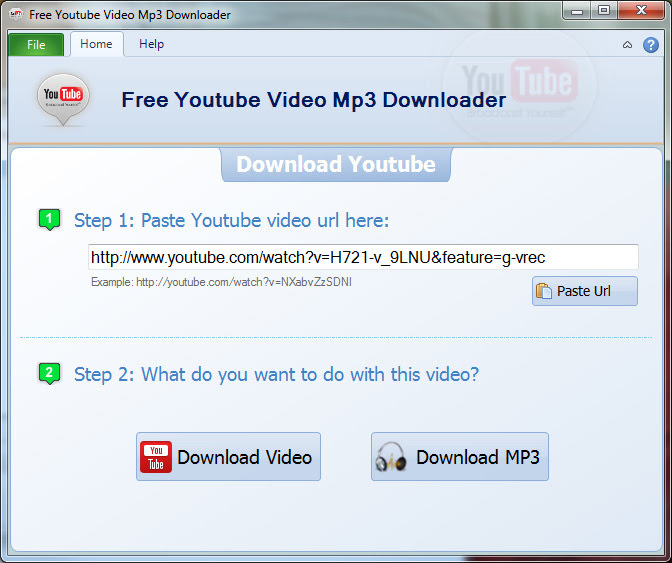Open the green File menu

(36, 45)
